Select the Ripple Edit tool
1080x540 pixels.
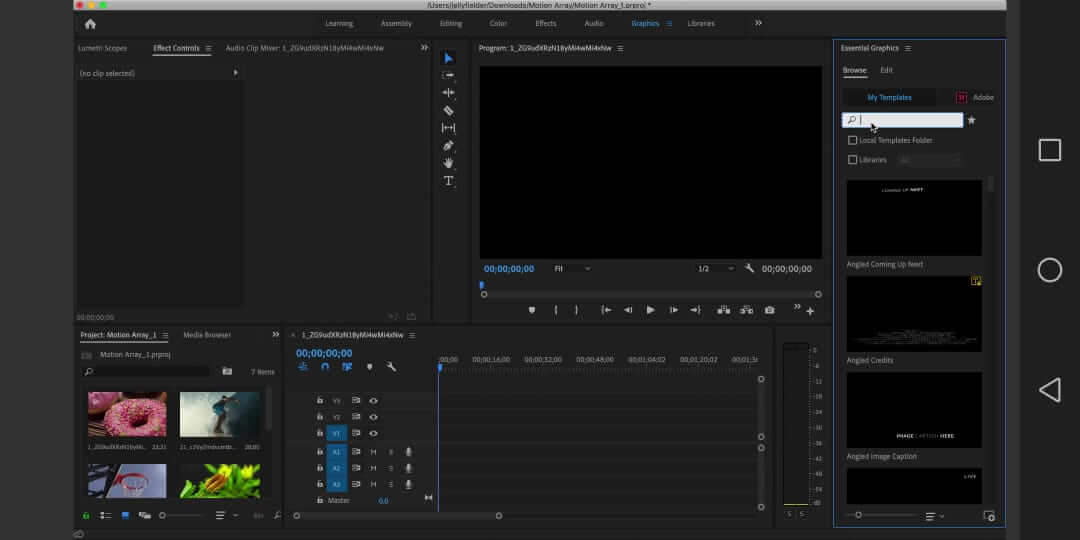448,92
